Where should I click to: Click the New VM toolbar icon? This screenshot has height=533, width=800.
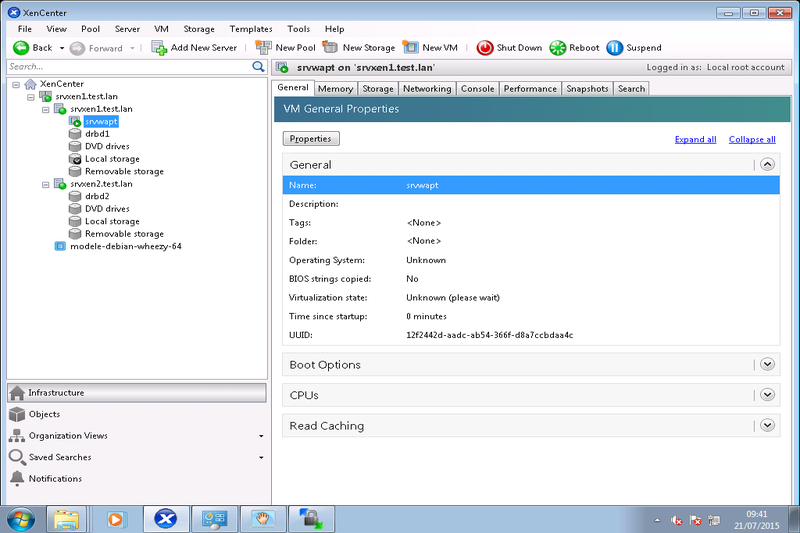(410, 47)
